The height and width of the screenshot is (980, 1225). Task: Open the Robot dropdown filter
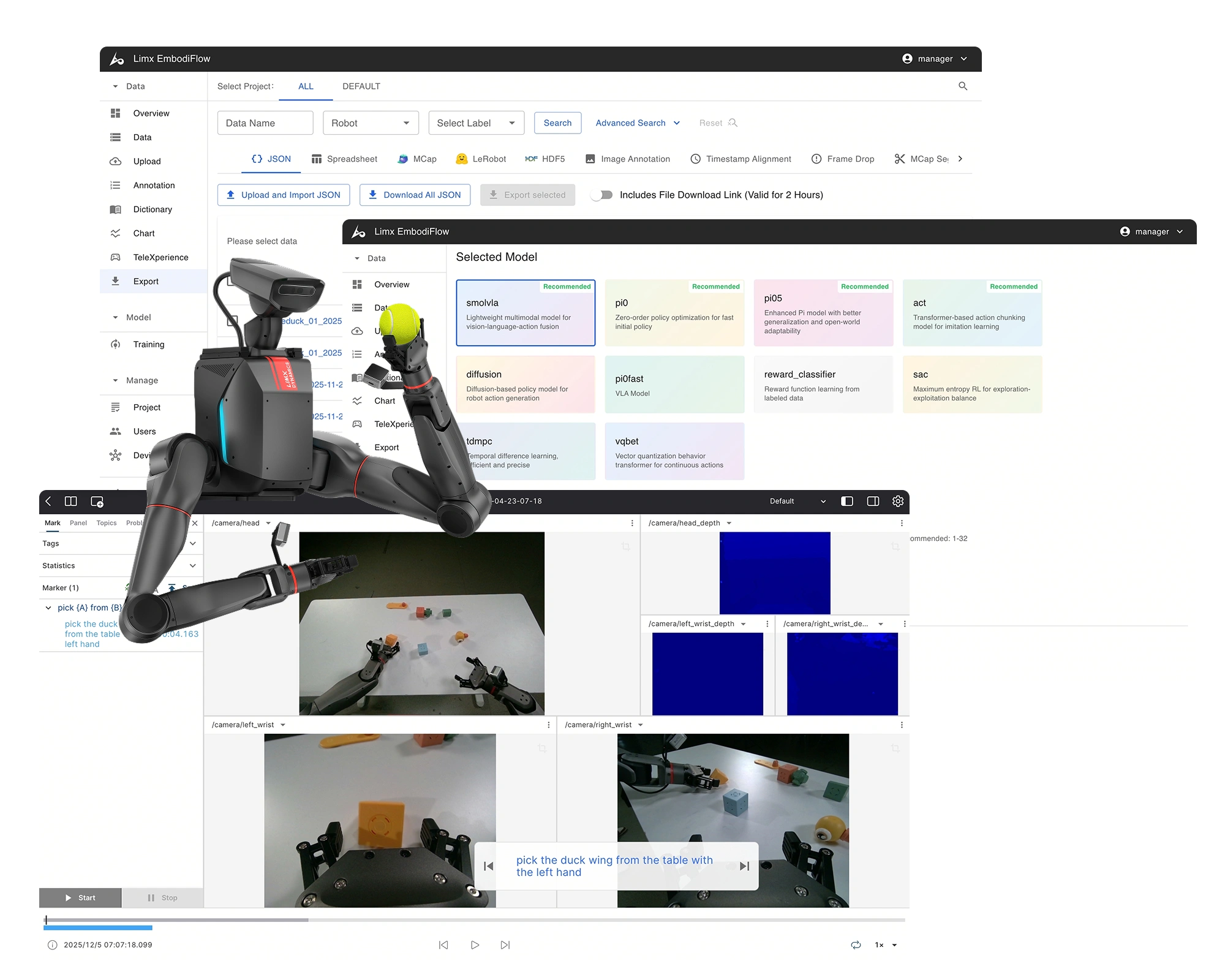(x=371, y=123)
